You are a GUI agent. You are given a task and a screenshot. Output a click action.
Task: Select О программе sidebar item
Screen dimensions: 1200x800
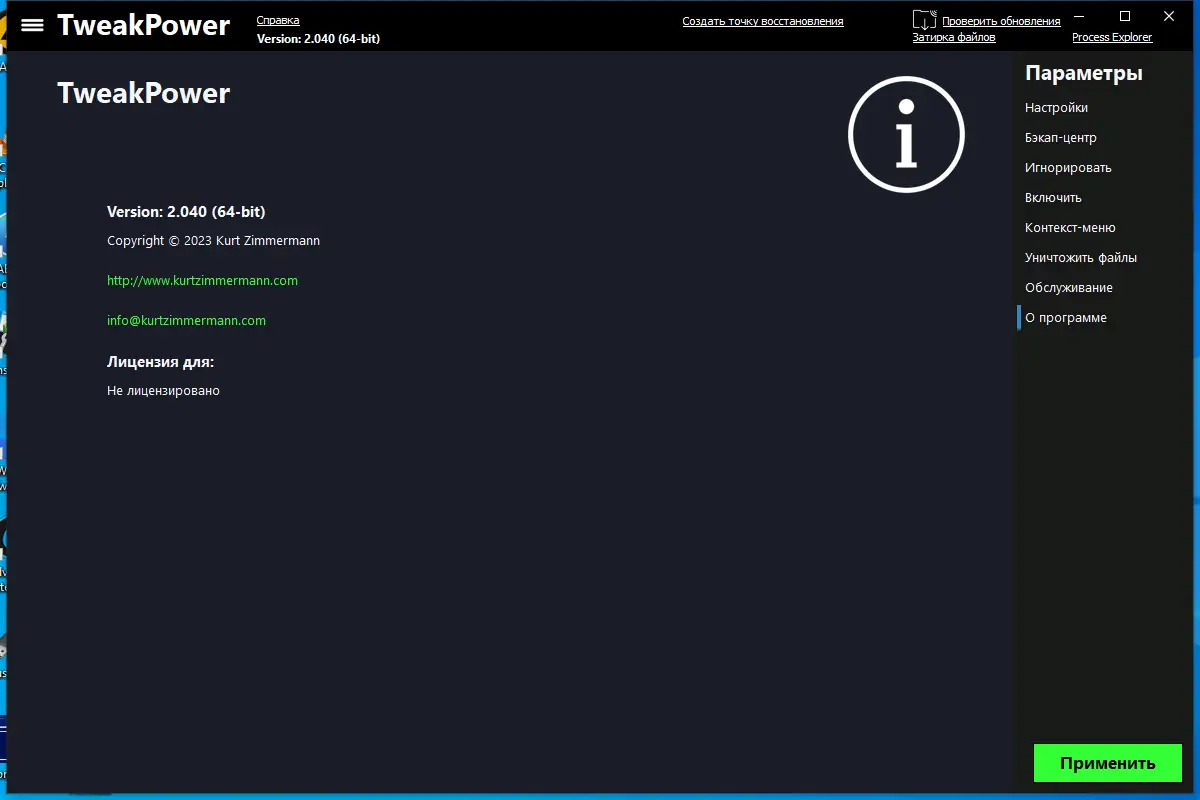point(1066,318)
